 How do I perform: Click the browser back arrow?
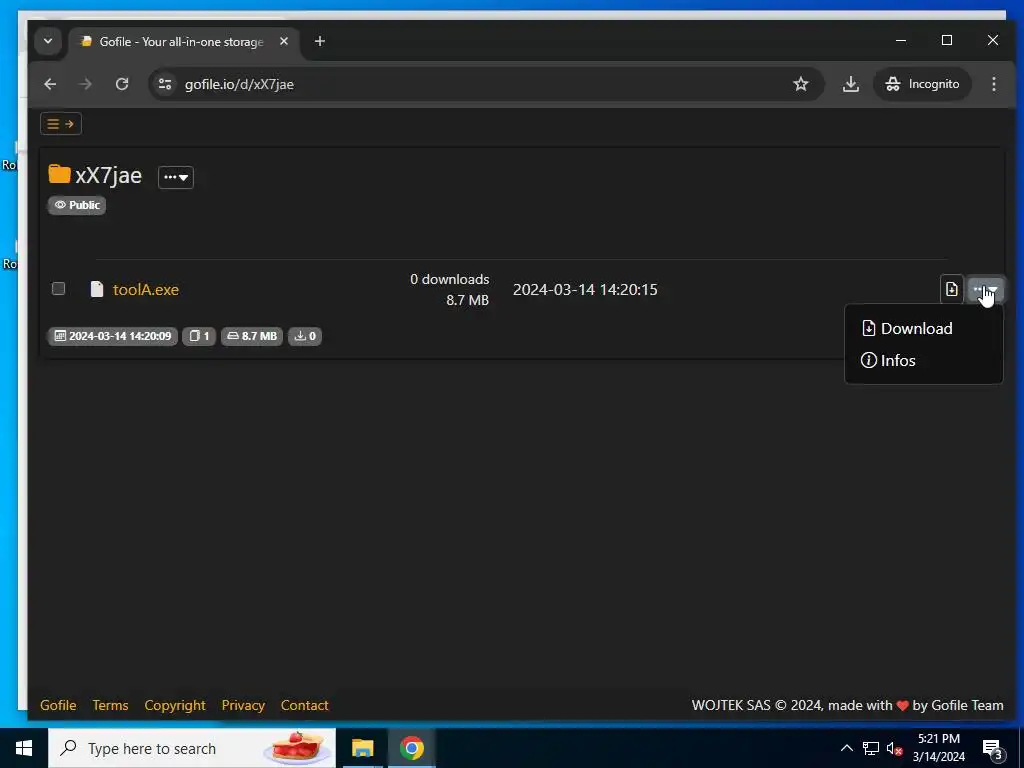click(50, 84)
